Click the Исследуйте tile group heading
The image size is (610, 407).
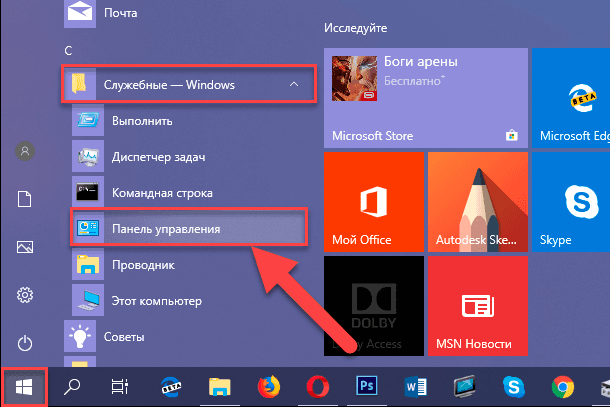tap(356, 28)
